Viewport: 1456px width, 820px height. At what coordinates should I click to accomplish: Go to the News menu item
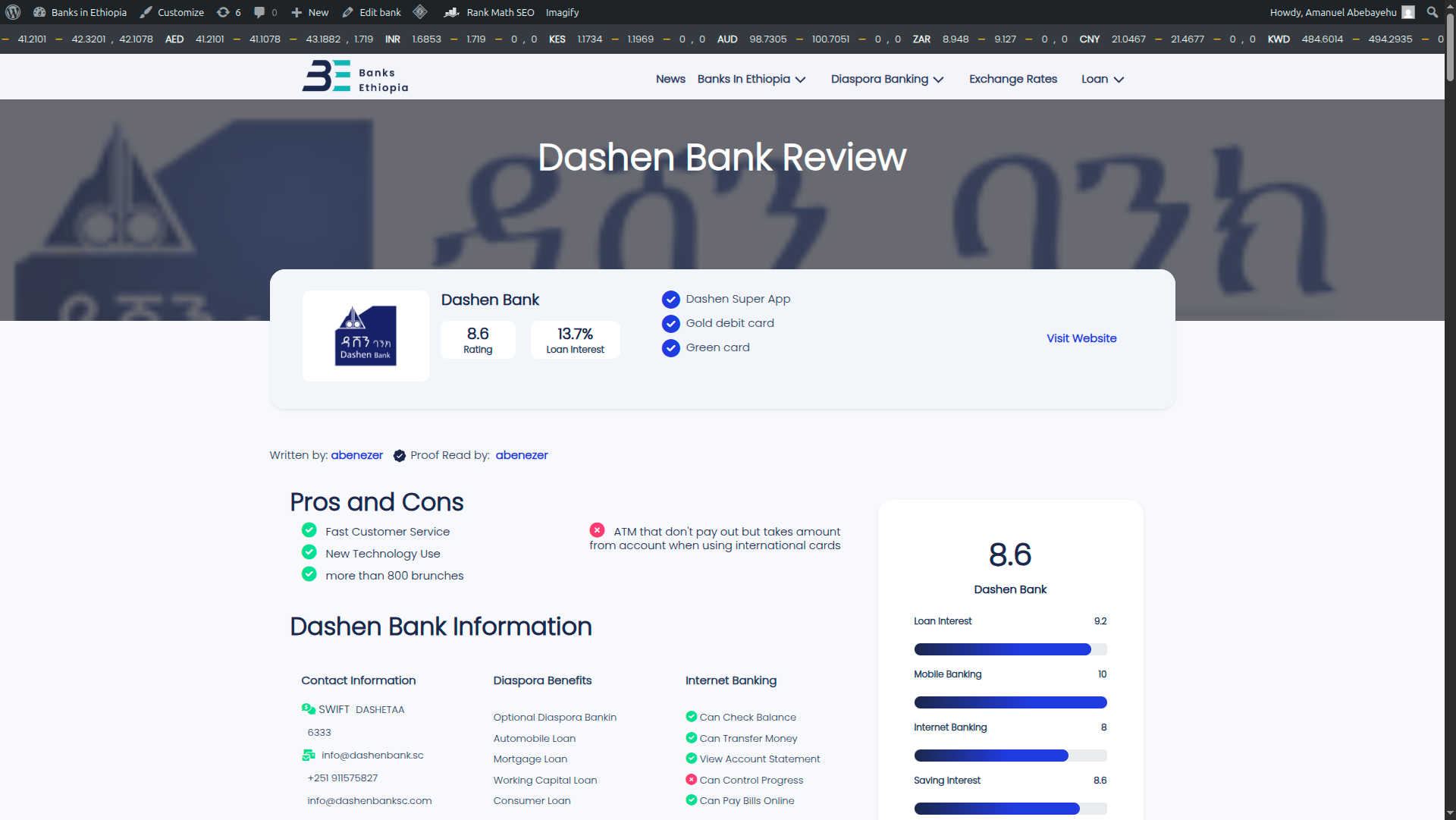click(x=670, y=79)
